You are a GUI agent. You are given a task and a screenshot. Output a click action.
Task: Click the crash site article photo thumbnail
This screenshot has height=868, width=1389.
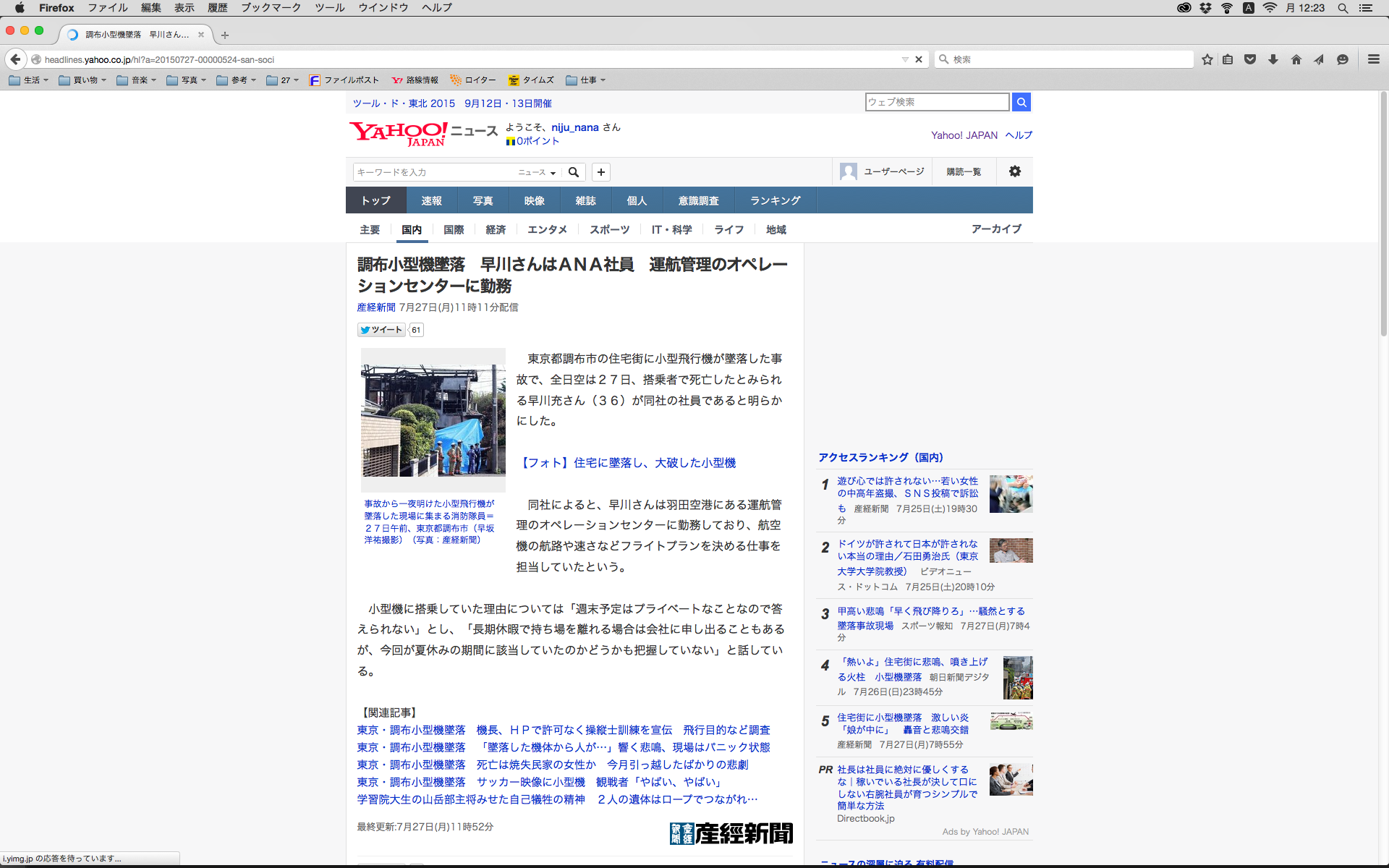pos(433,420)
